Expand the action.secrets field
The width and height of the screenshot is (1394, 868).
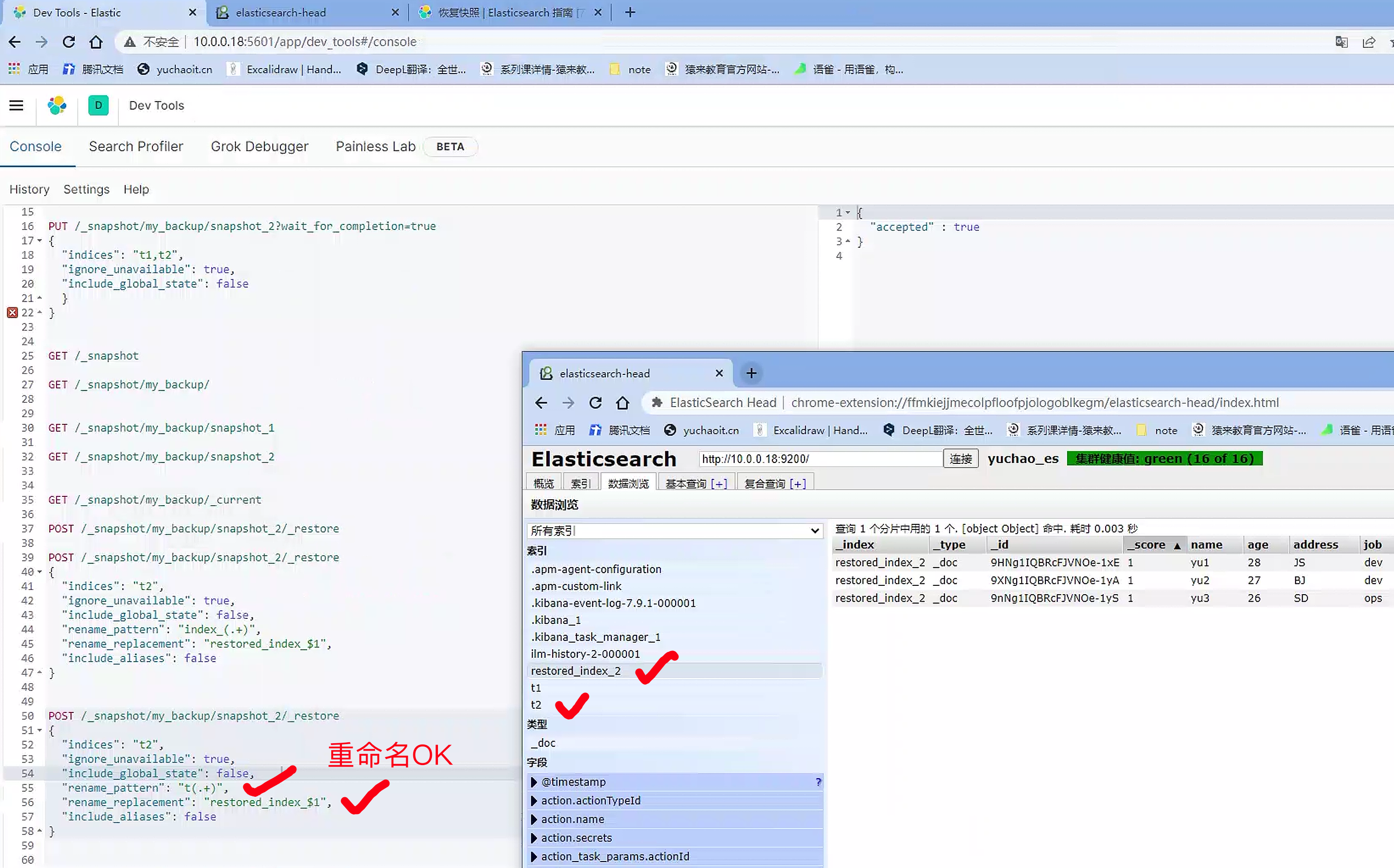(533, 838)
